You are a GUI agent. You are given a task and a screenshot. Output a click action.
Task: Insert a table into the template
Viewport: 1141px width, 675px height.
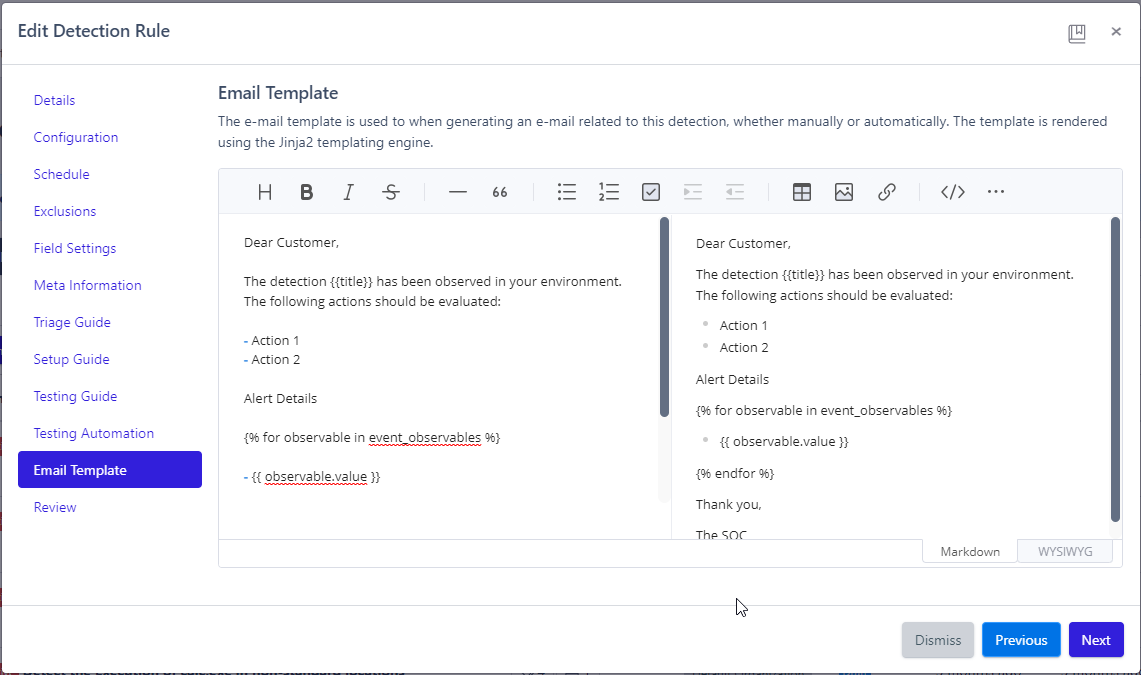[x=802, y=192]
